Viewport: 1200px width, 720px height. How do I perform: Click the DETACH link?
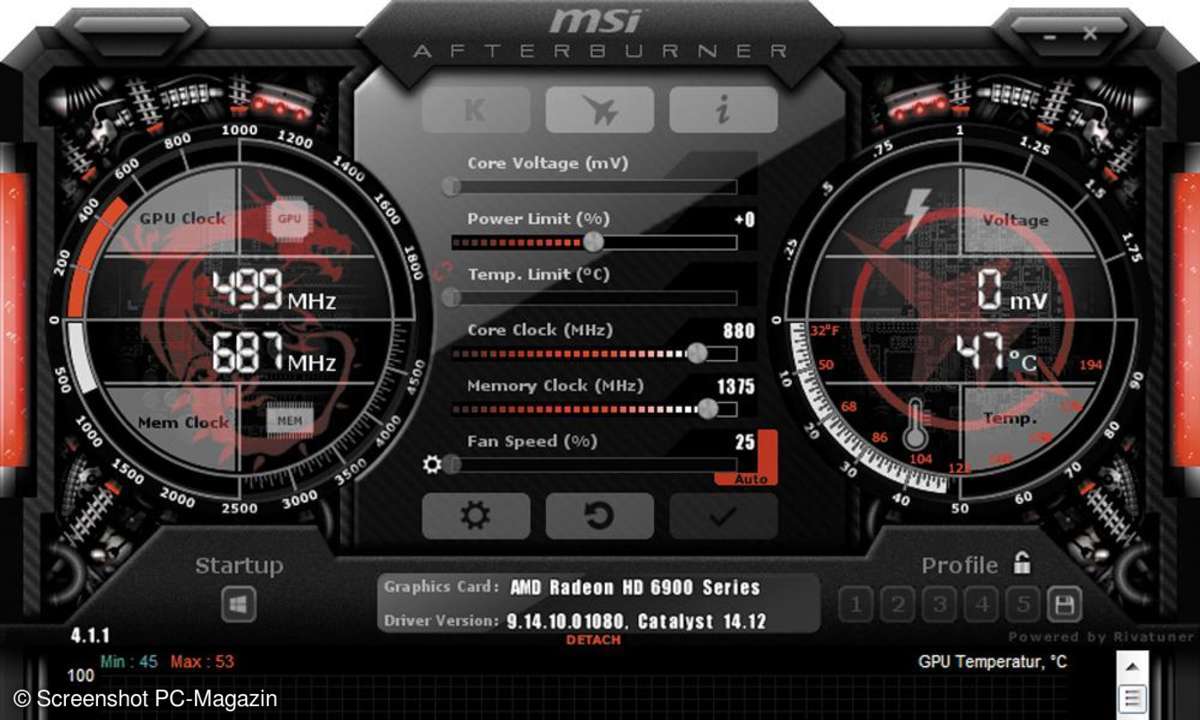[594, 640]
